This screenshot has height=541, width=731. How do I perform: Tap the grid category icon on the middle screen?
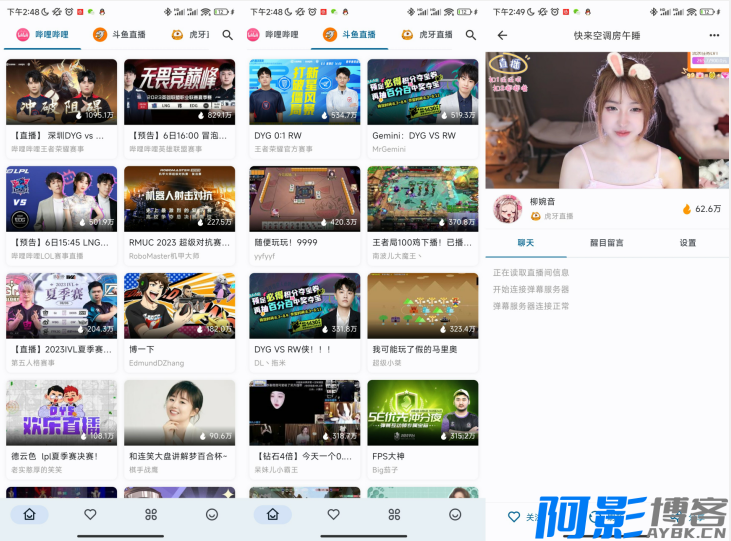tap(394, 514)
